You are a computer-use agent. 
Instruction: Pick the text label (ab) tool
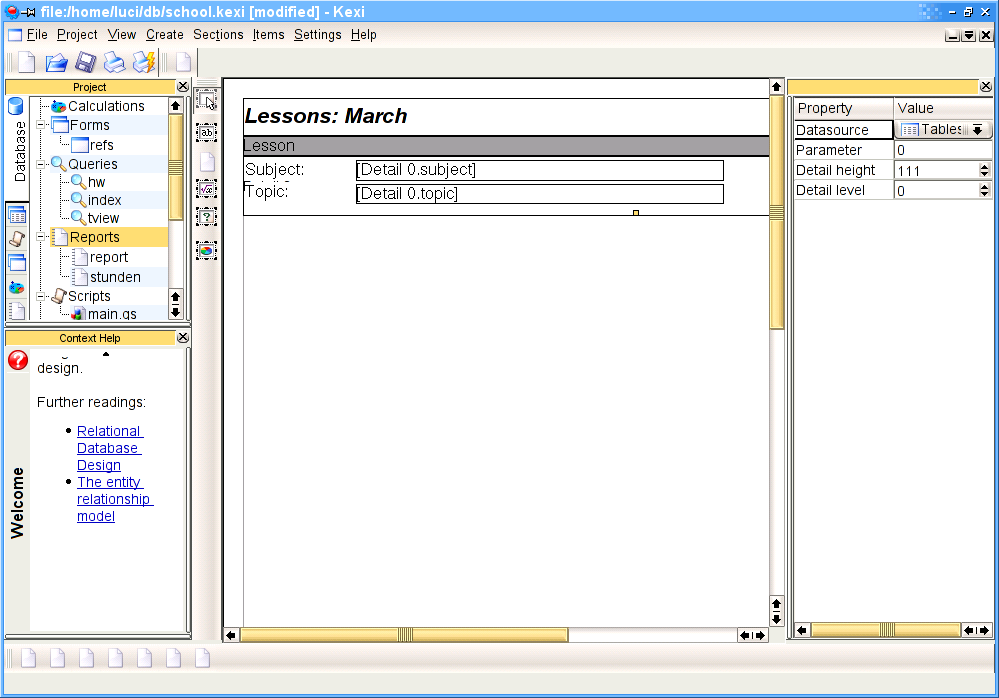(x=206, y=132)
